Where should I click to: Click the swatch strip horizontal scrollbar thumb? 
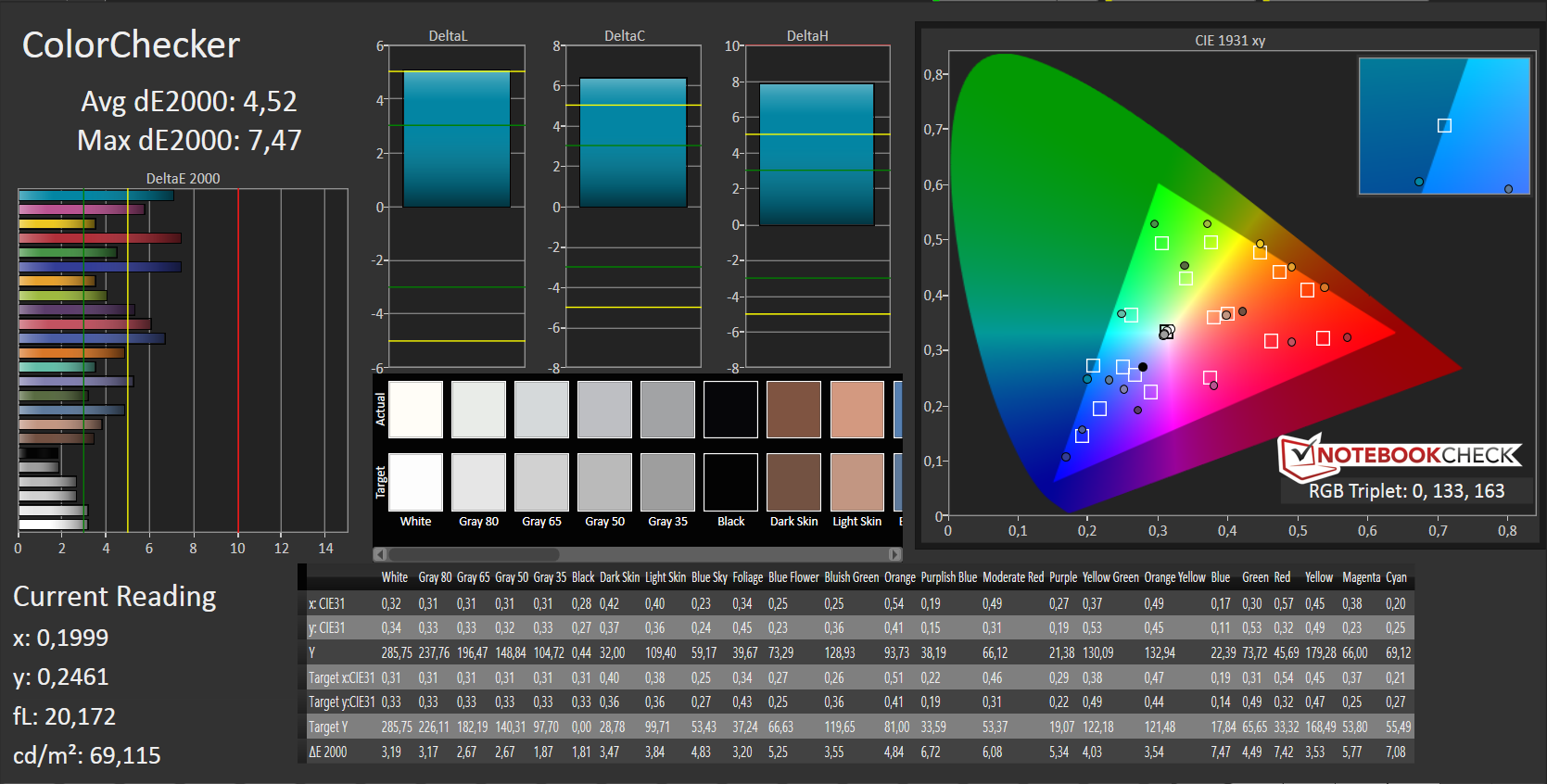click(474, 554)
